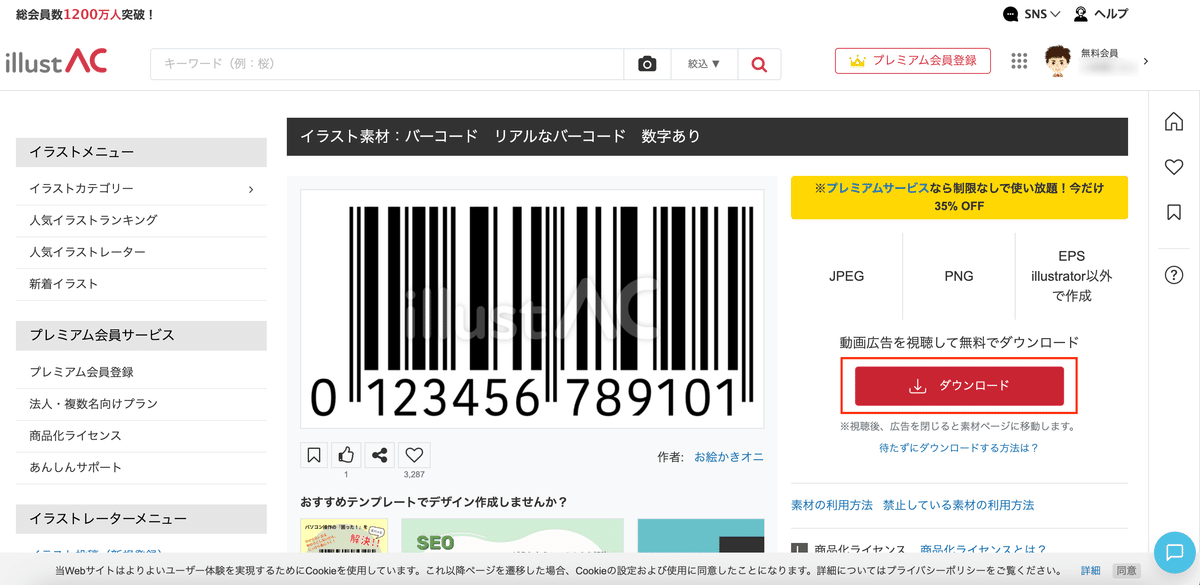Open help question mark in right sidebar
The height and width of the screenshot is (585, 1200).
1174,275
